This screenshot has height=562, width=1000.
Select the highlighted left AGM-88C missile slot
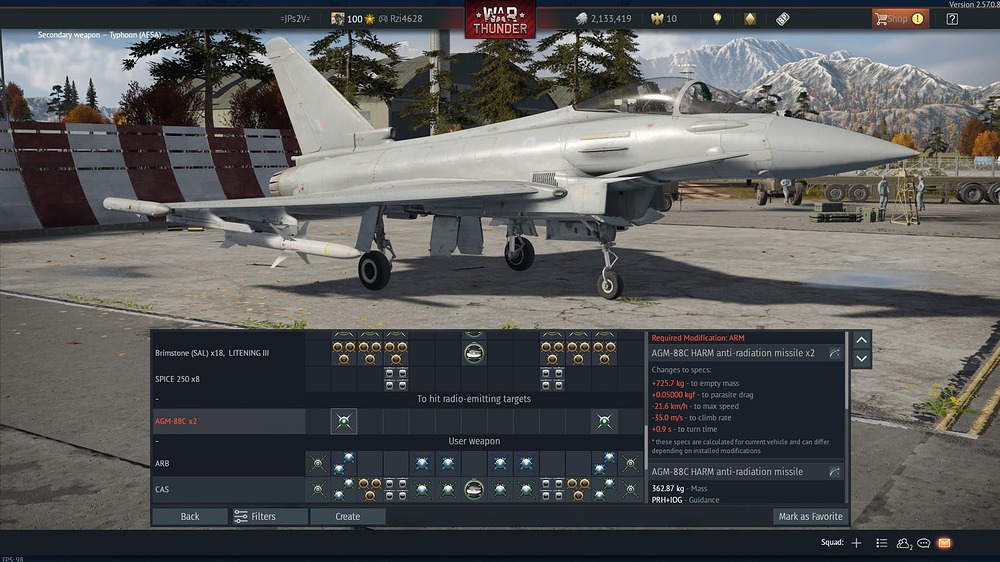tap(344, 421)
